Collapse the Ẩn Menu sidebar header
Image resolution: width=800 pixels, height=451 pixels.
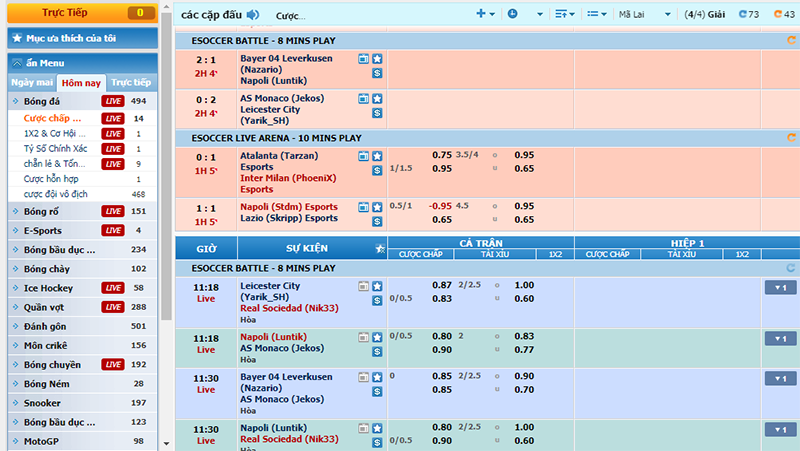[82, 63]
